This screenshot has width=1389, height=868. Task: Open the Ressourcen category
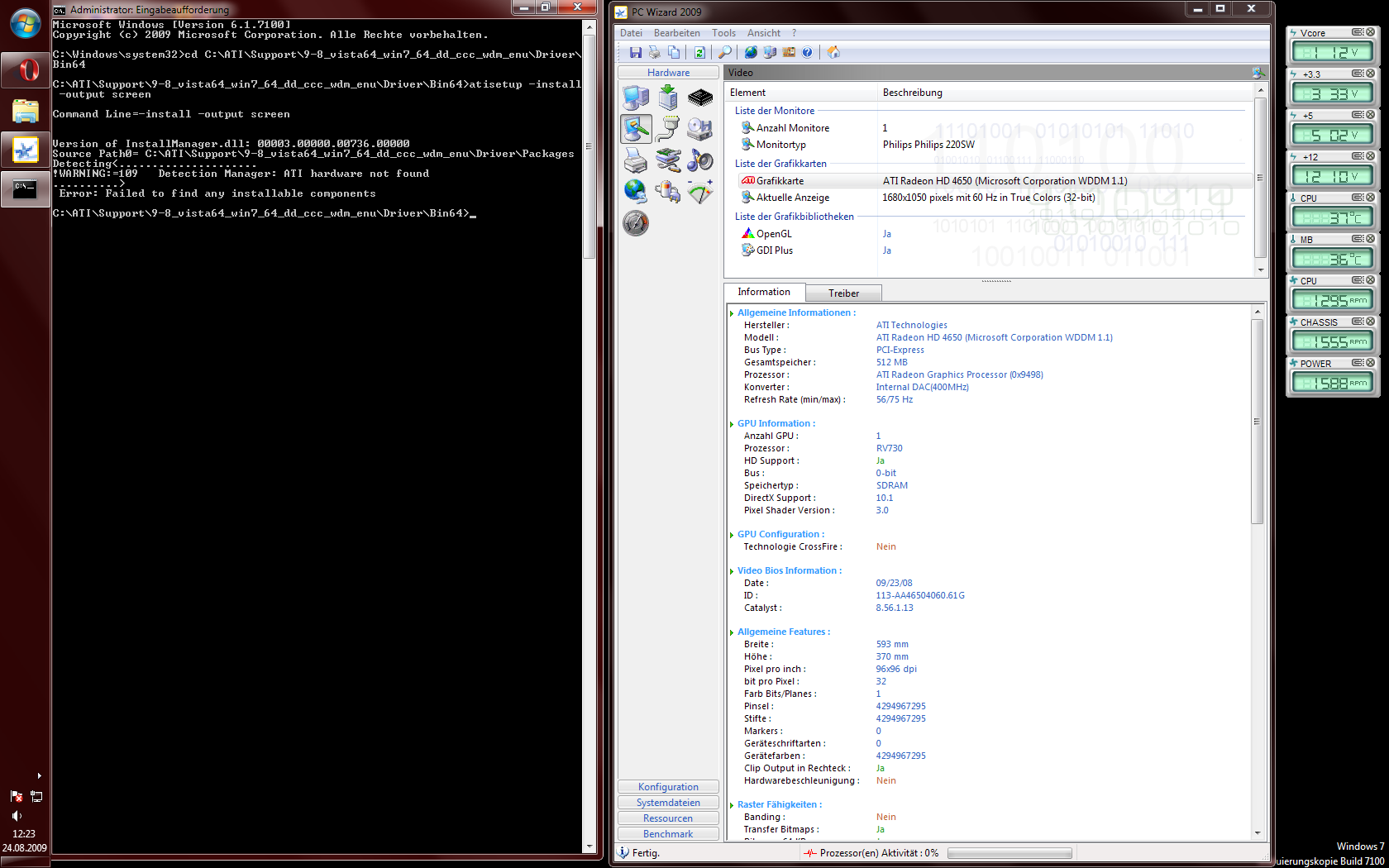tap(668, 818)
